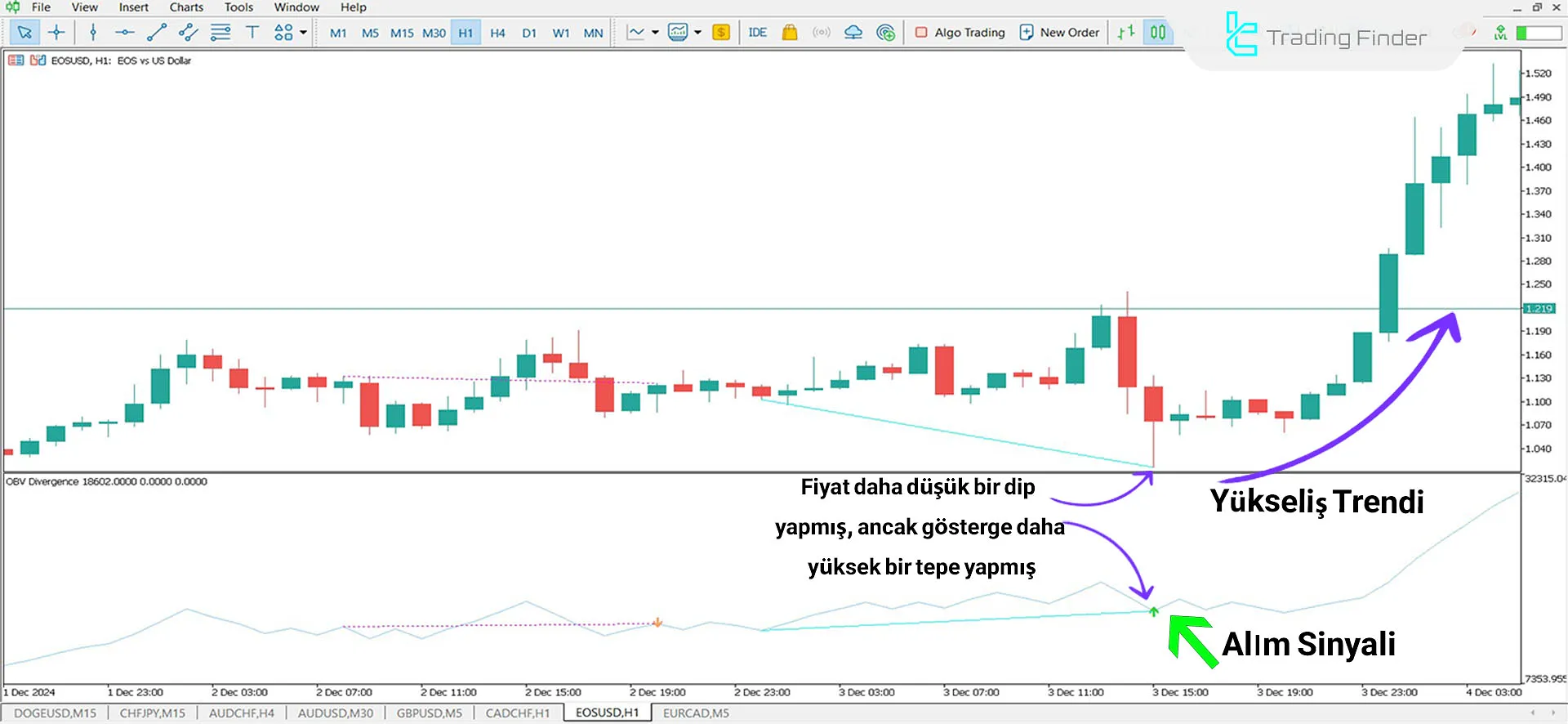Open the Charts menu
This screenshot has height=724, width=1568.
(x=186, y=7)
